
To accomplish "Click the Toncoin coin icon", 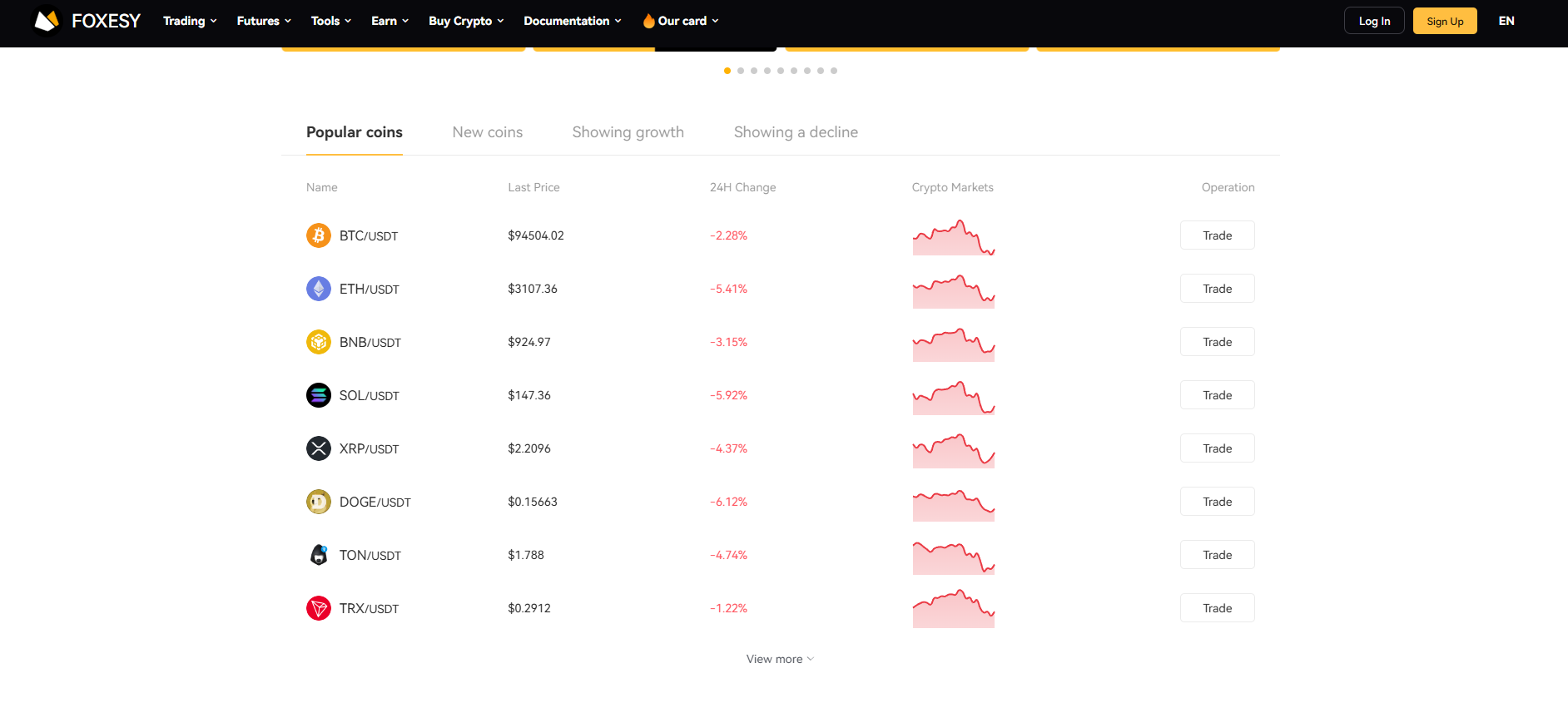I will click(318, 555).
